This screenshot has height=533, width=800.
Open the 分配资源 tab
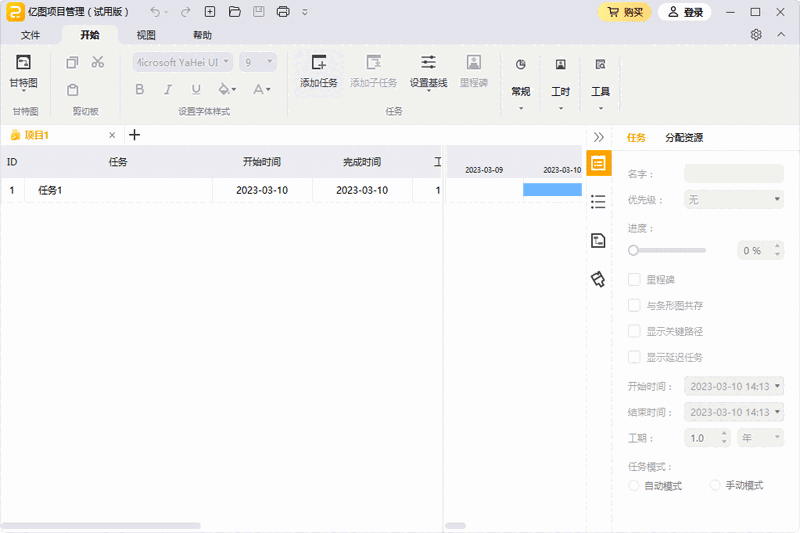684,137
